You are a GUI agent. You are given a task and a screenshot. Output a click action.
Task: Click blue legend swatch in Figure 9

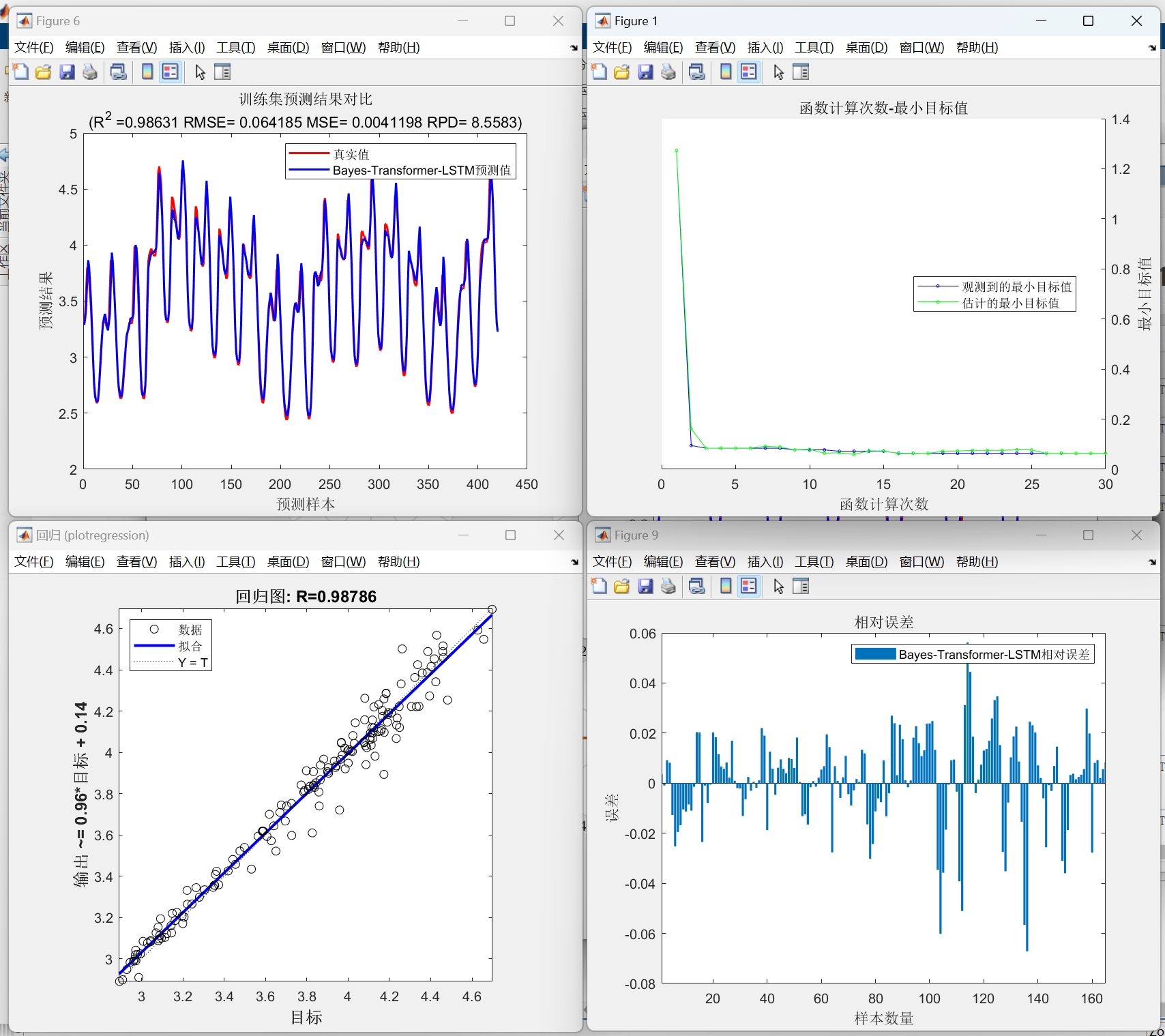coord(875,654)
